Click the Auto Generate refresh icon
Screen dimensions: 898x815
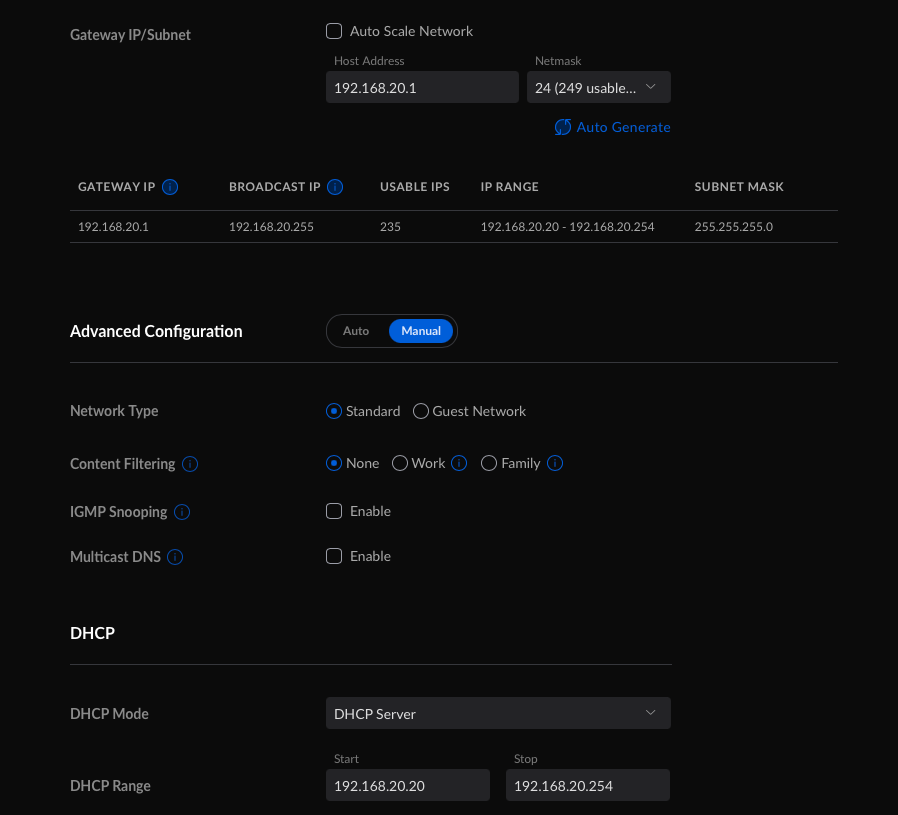coord(562,127)
